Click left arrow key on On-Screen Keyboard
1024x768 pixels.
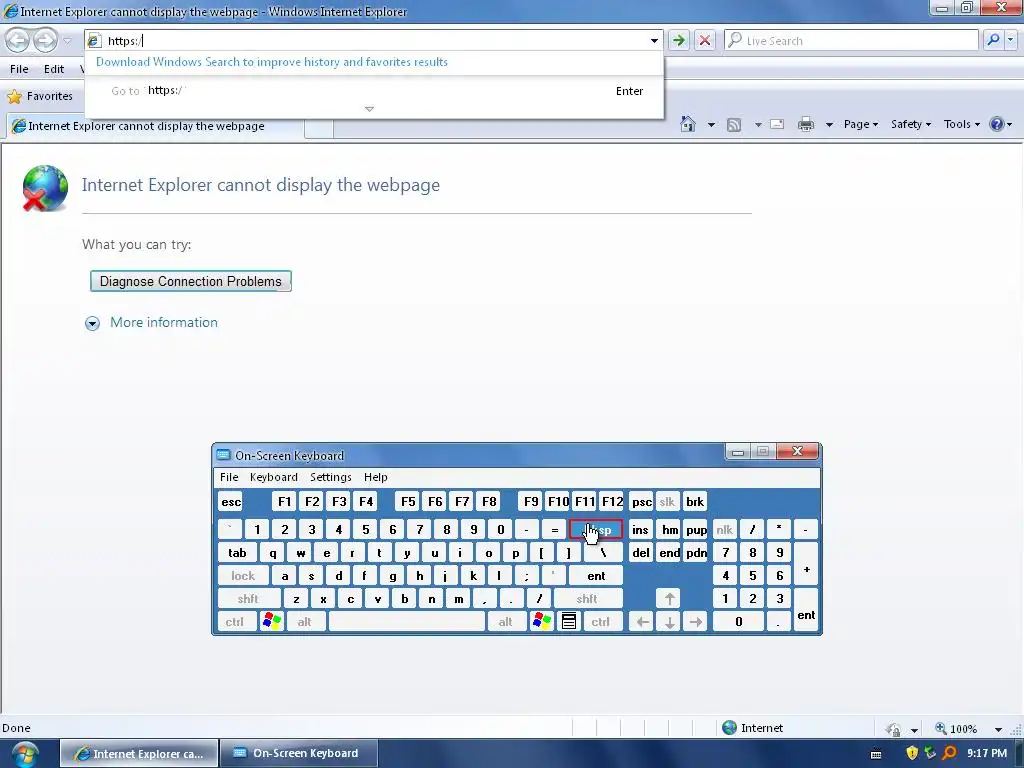643,622
